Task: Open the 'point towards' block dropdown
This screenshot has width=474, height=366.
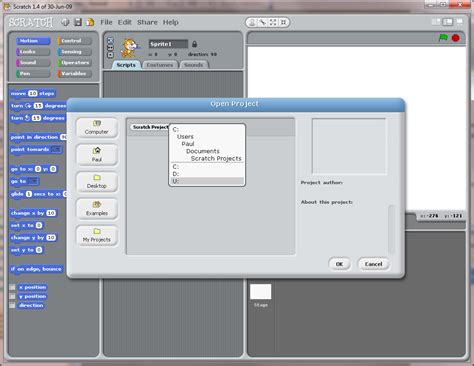Action: coord(56,149)
